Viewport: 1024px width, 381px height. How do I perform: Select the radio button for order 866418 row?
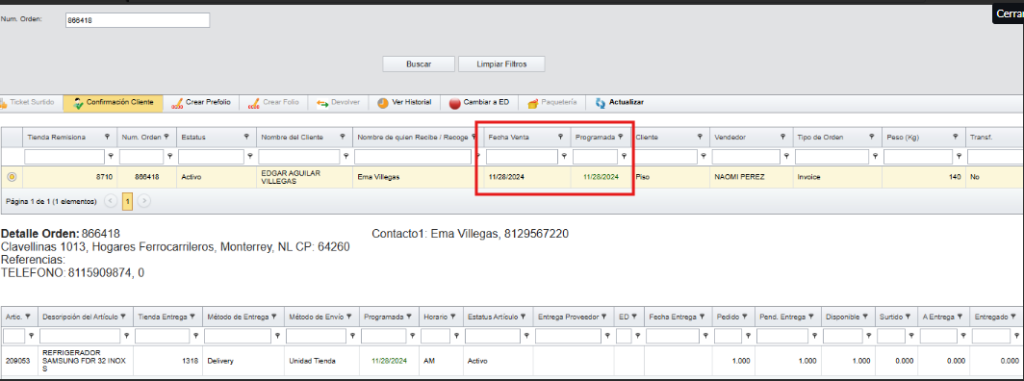tap(11, 176)
